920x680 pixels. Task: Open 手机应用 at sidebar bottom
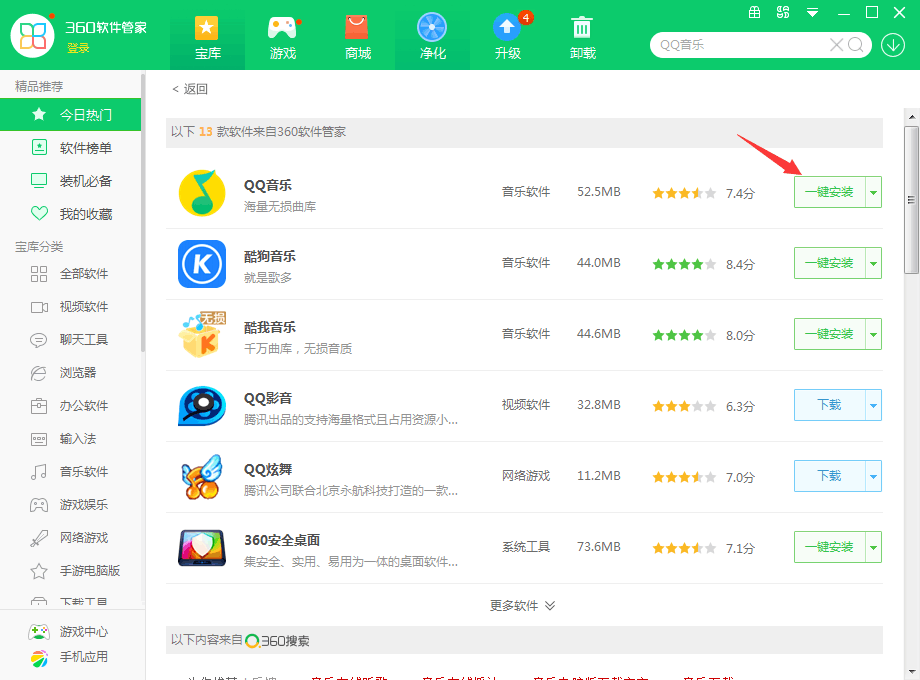[x=69, y=657]
